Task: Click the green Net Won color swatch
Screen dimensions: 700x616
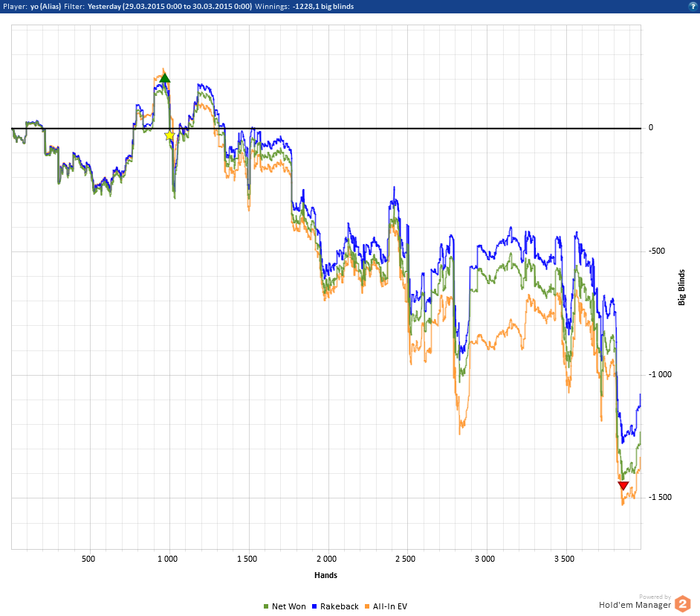Action: pos(266,607)
